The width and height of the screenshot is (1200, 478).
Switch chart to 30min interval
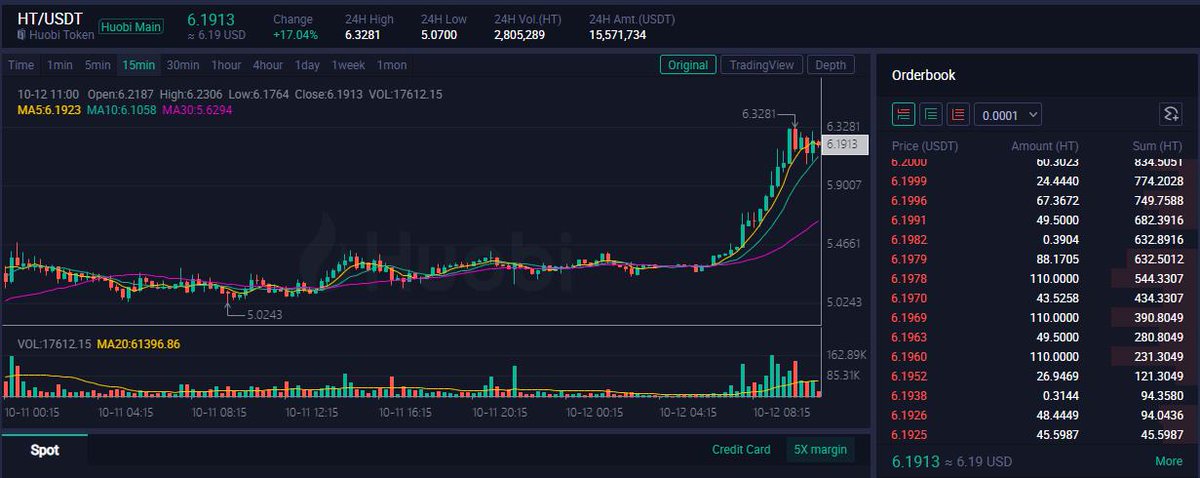[183, 65]
